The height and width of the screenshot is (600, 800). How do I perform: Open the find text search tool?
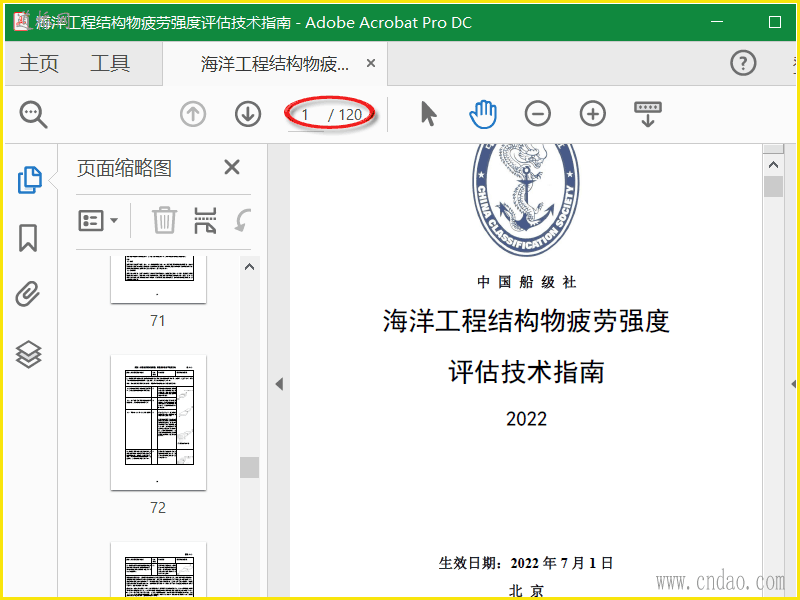[x=33, y=114]
